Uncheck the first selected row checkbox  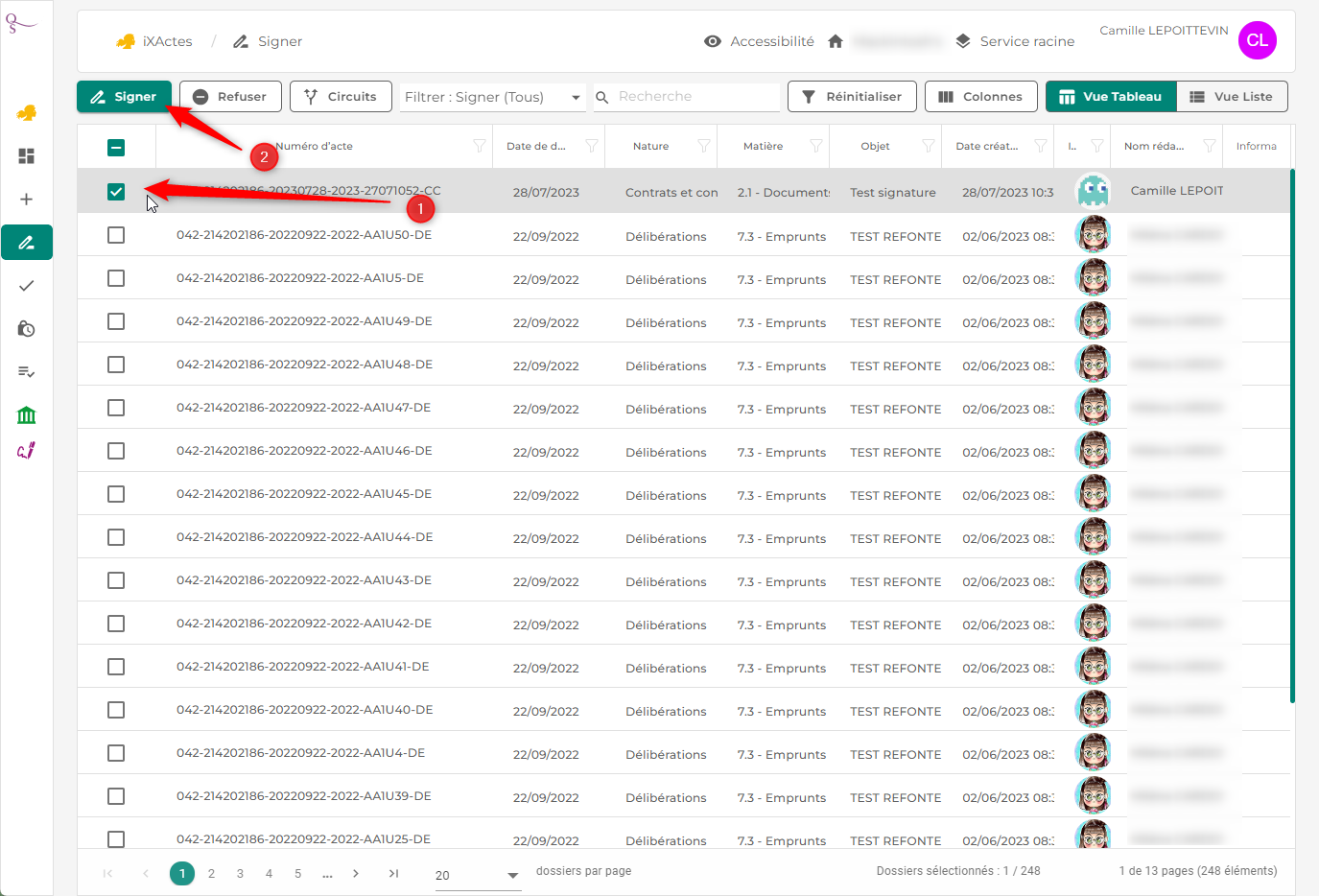(116, 192)
